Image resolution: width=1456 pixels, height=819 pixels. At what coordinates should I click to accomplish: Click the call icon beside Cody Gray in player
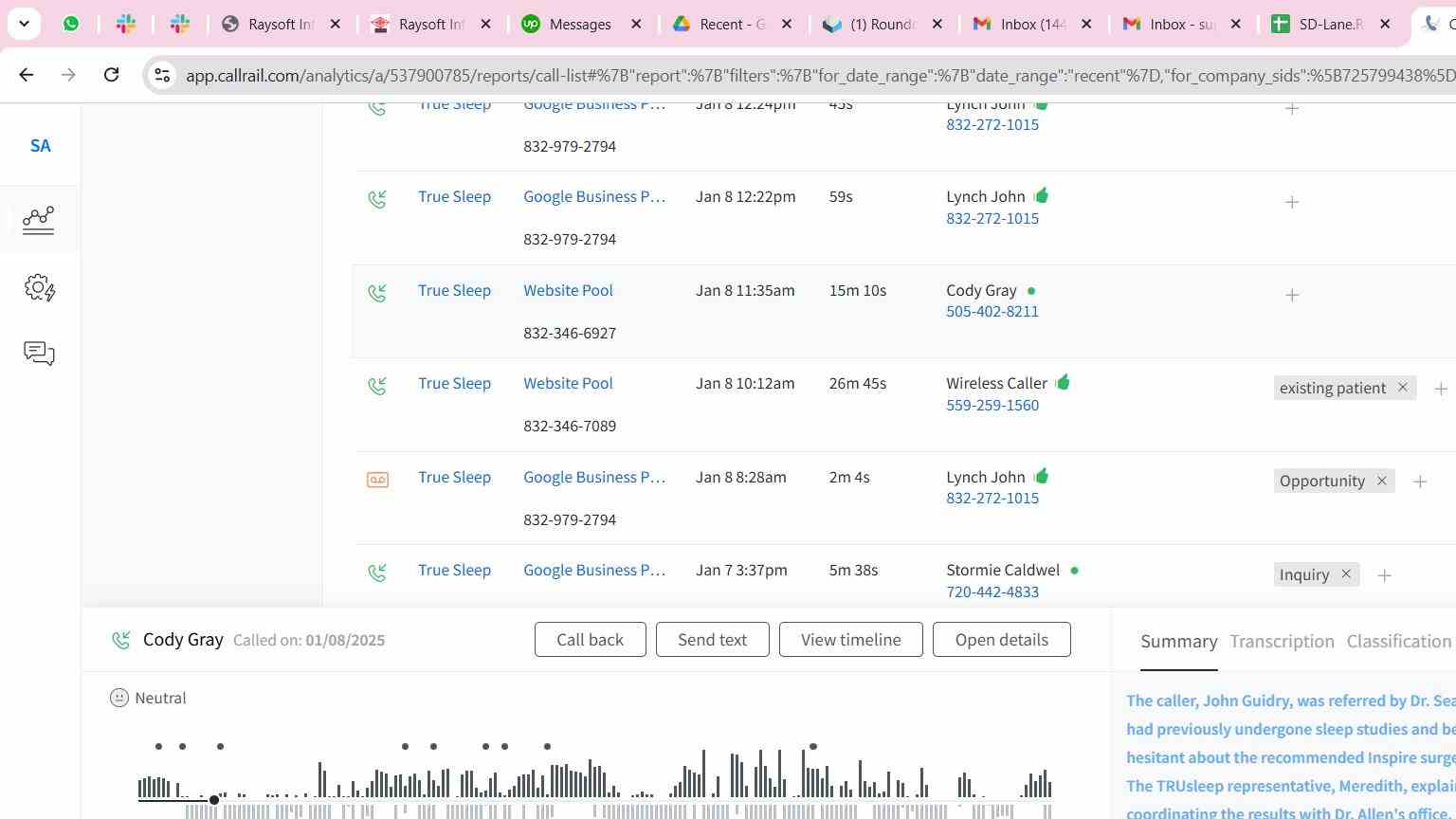121,641
